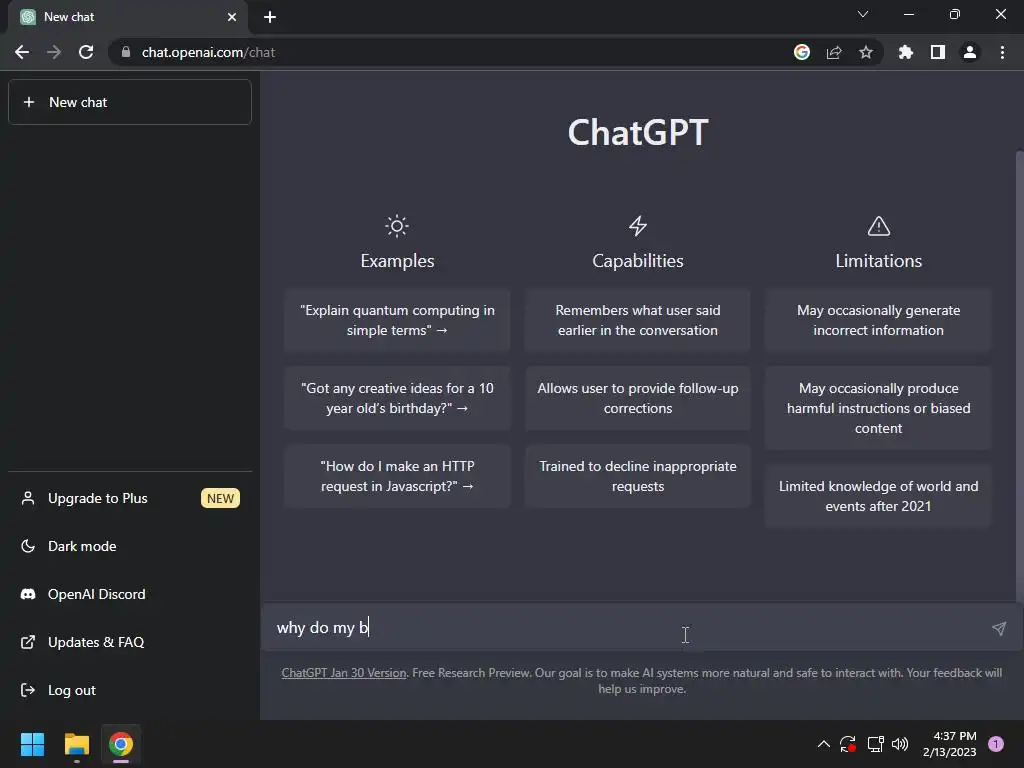
Task: Open the notification badge in taskbar
Action: click(x=996, y=744)
